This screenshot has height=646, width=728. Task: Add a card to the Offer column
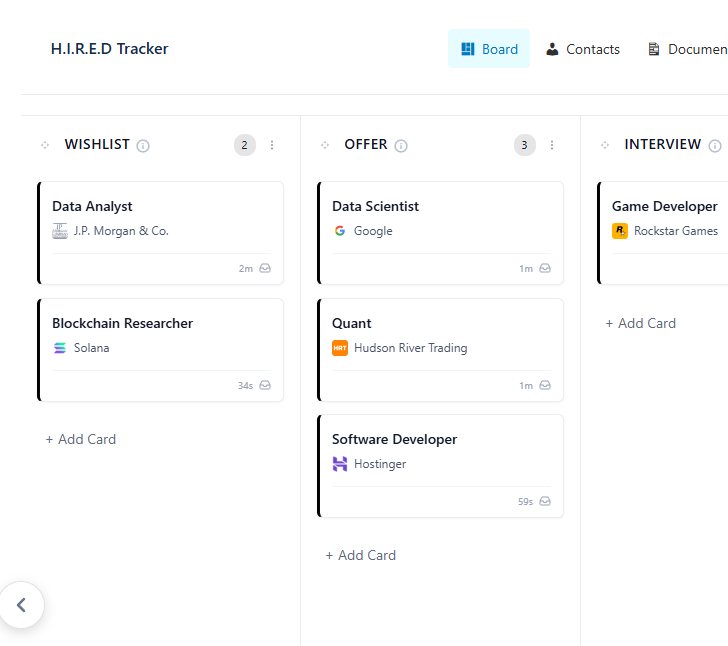(x=361, y=555)
